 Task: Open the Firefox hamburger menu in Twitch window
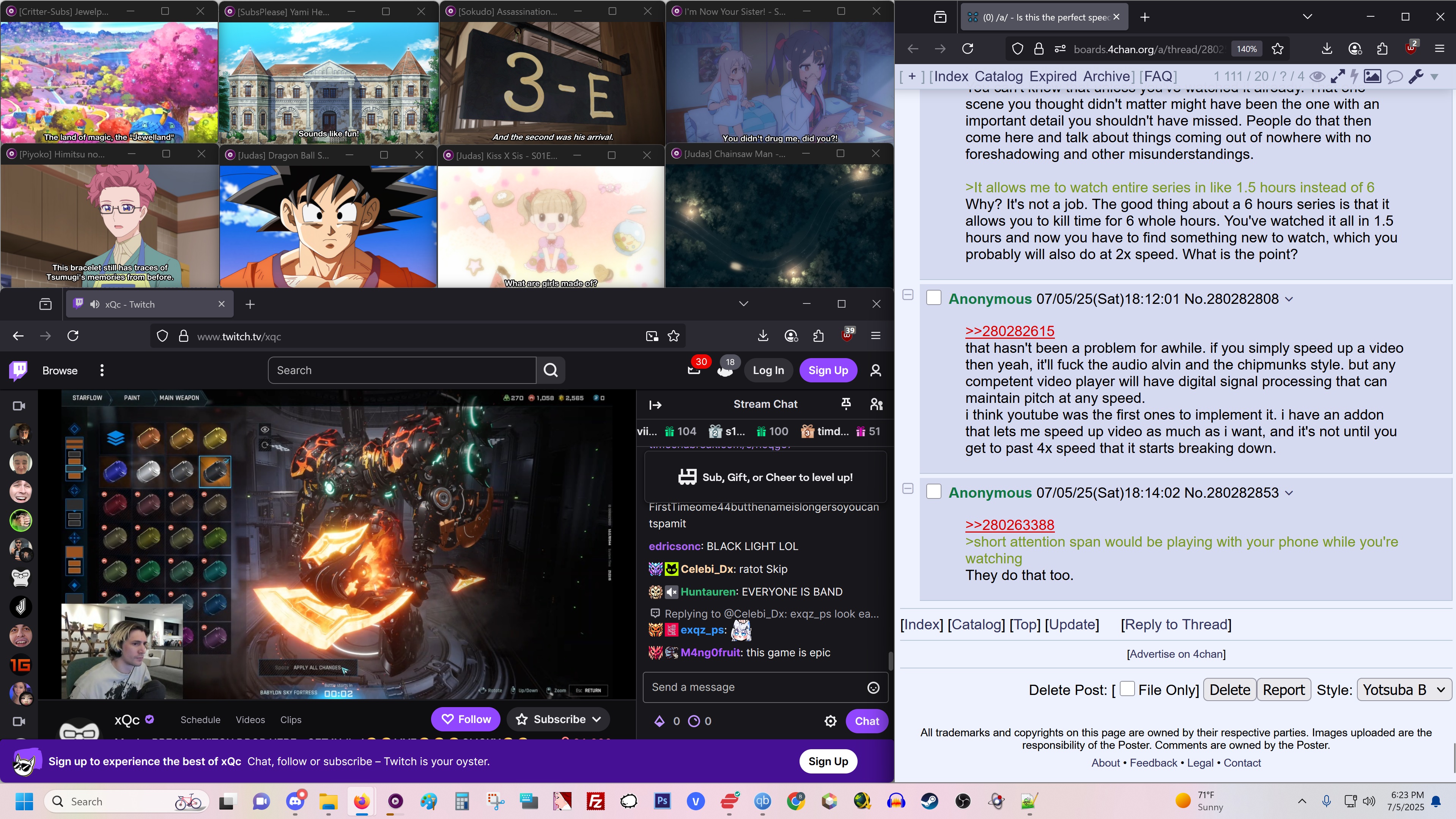pos(875,336)
